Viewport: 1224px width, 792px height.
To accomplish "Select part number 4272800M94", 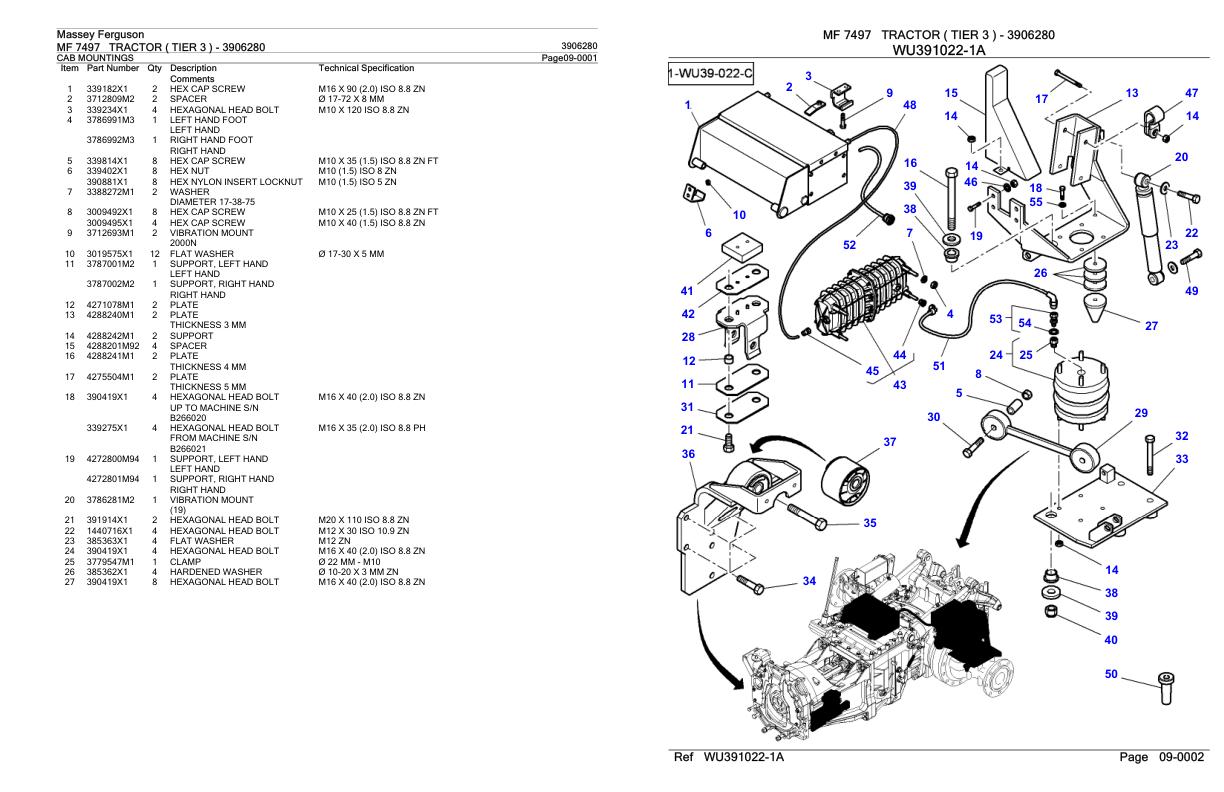I will click(114, 460).
